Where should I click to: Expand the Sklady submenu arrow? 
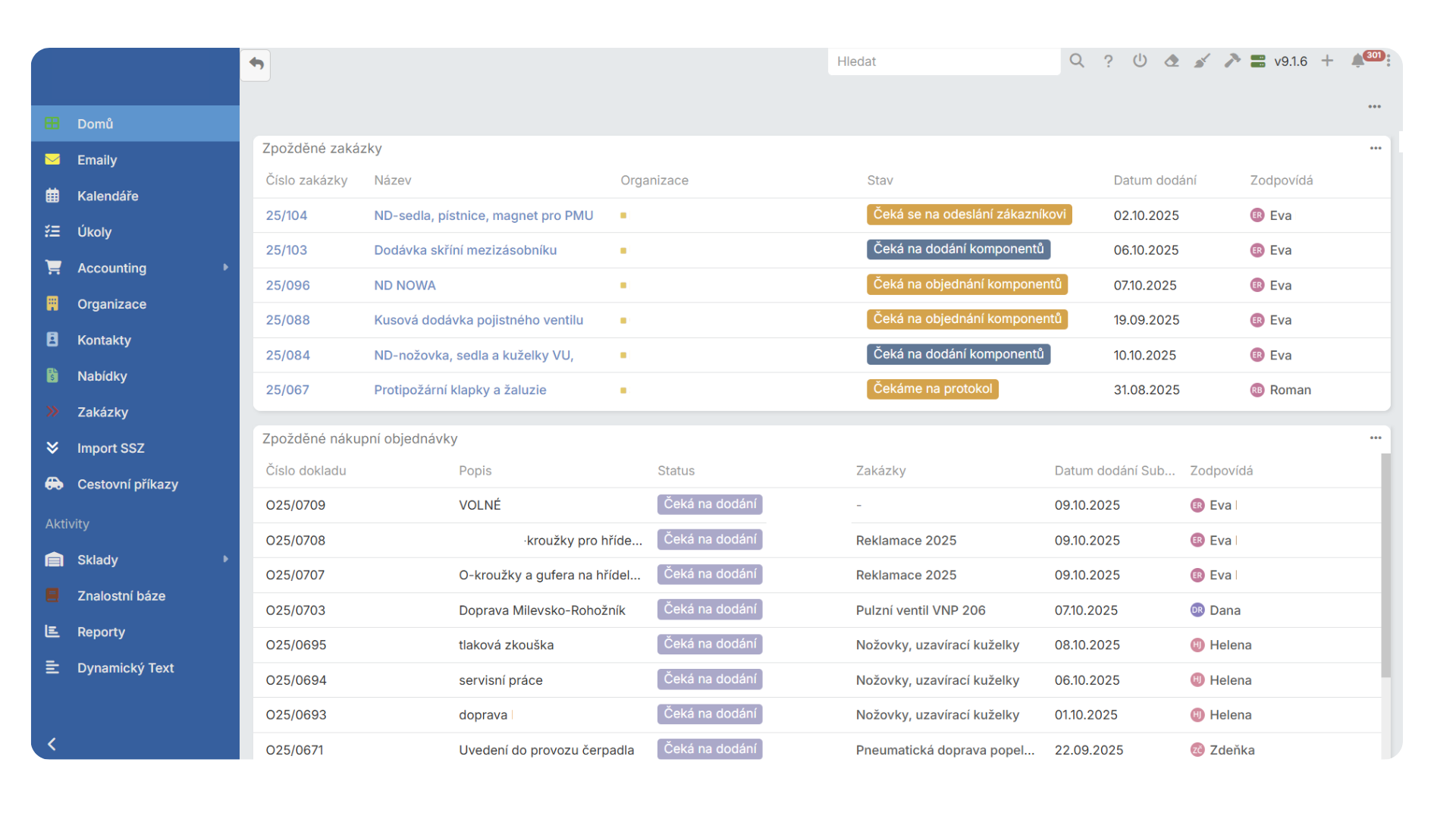pos(225,560)
